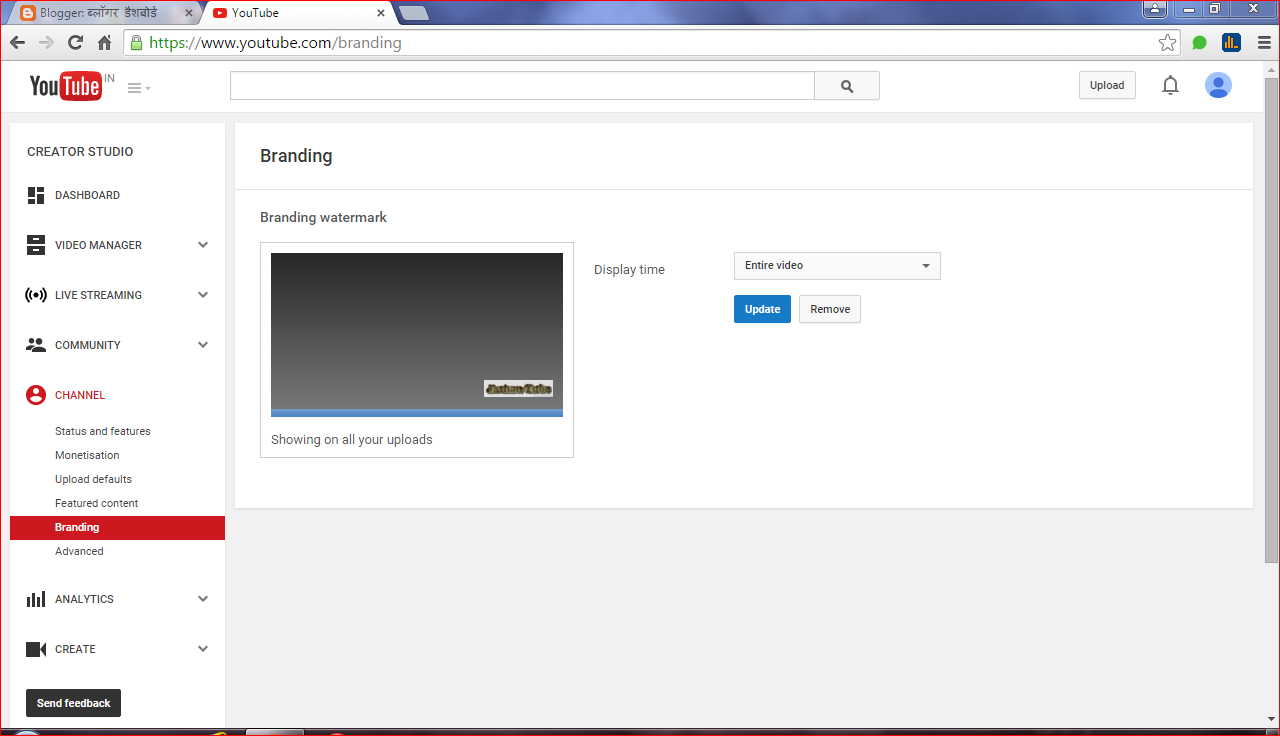
Task: Expand the Live Streaming section
Action: (203, 295)
